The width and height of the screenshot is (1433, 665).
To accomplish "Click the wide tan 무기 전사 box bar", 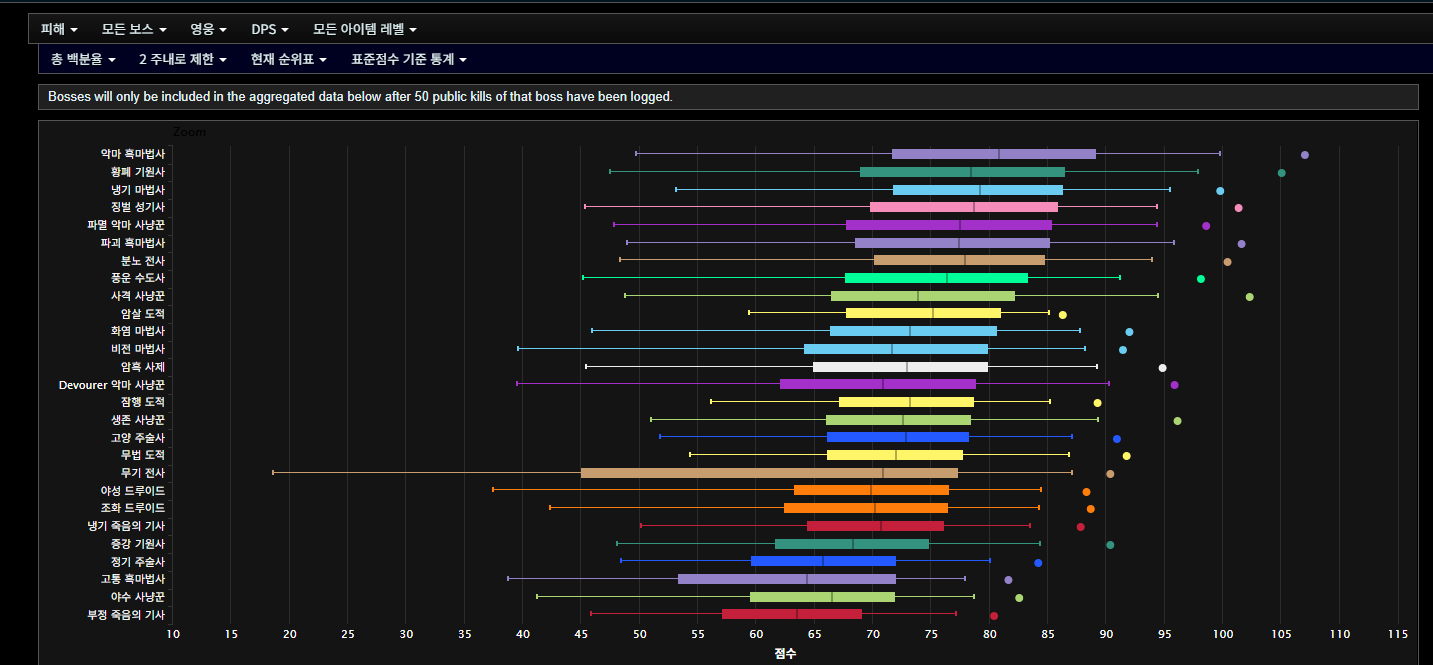I will point(768,473).
